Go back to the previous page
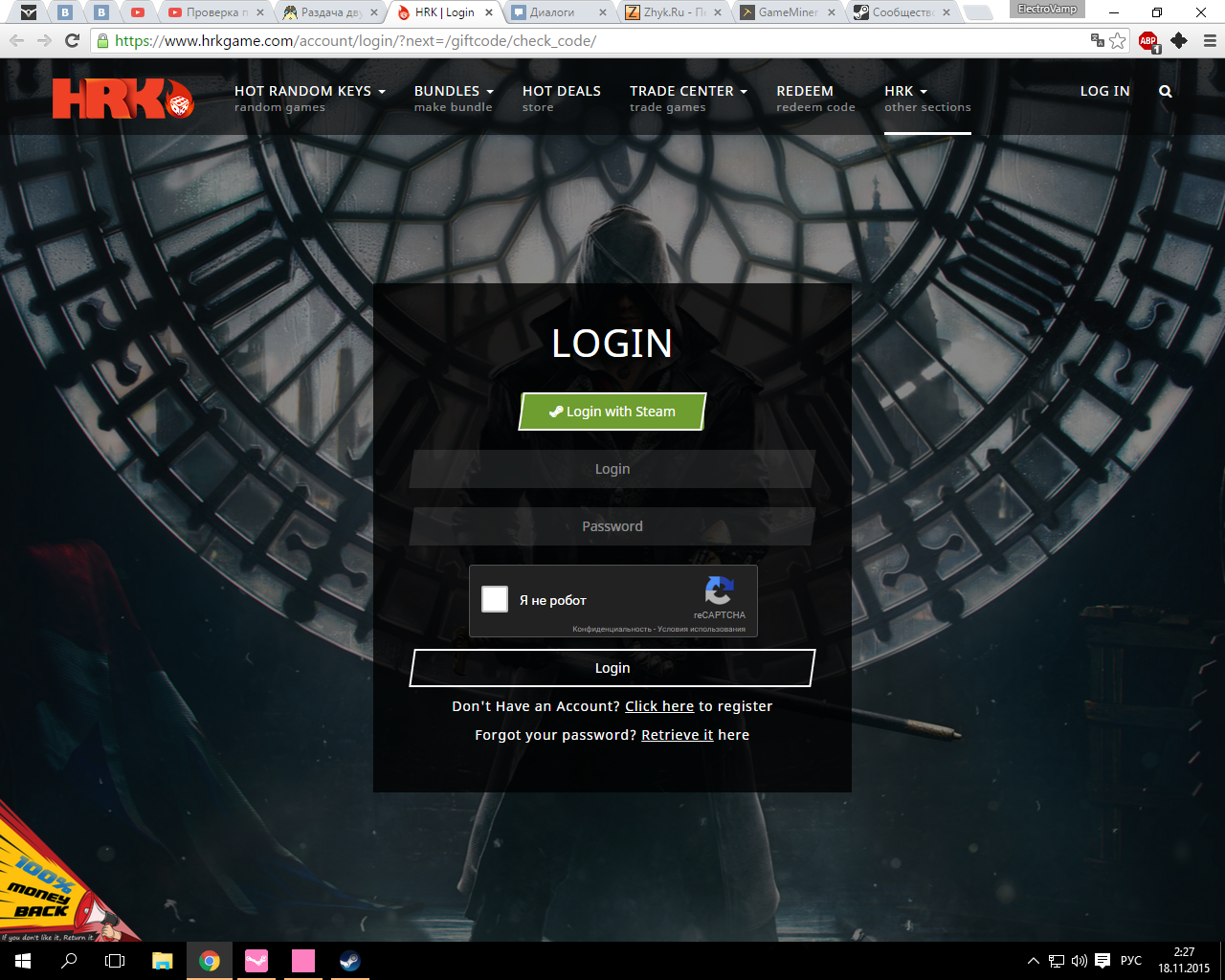1225x980 pixels. (16, 40)
